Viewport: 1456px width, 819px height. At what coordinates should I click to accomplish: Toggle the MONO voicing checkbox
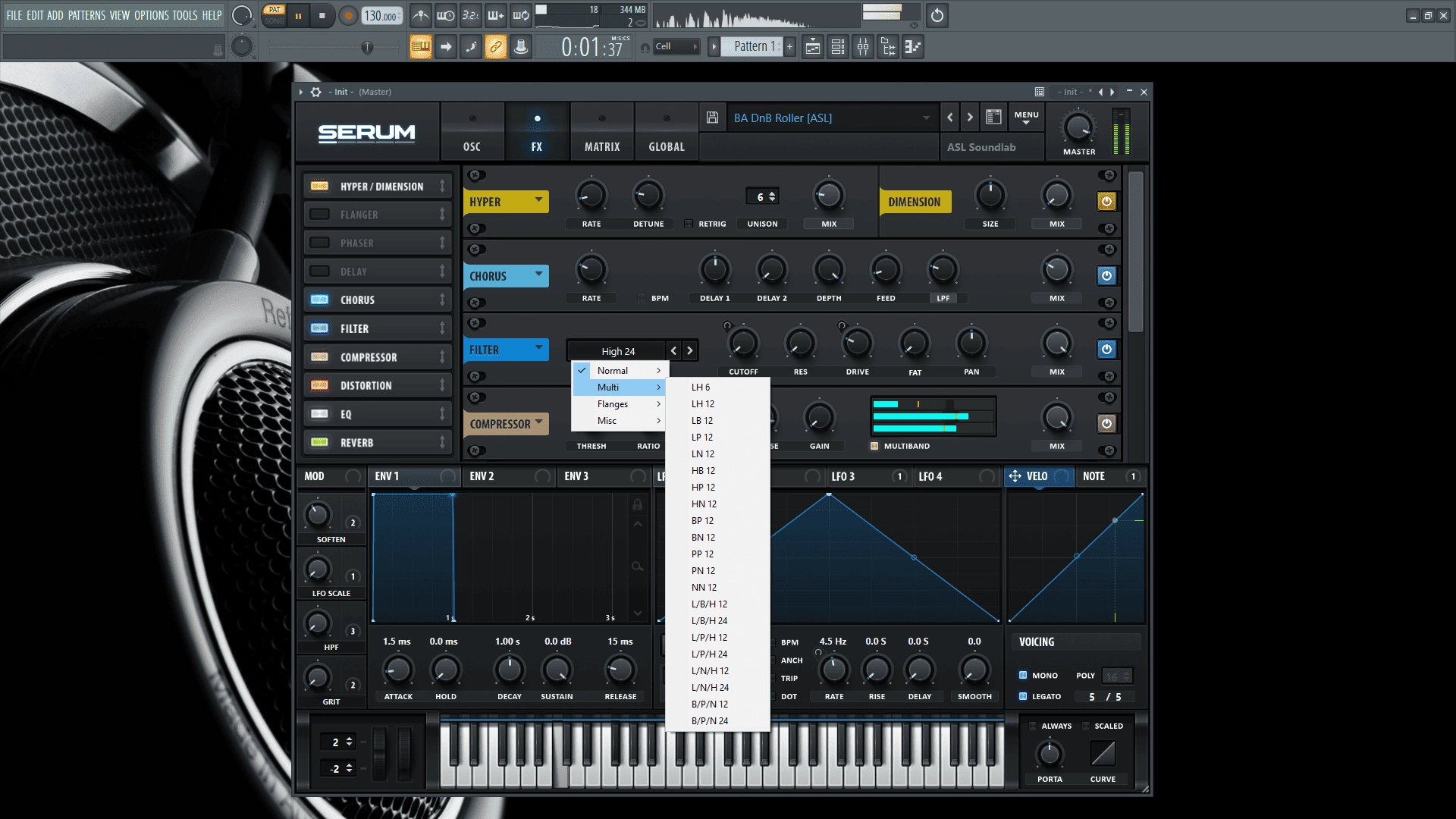coord(1023,675)
